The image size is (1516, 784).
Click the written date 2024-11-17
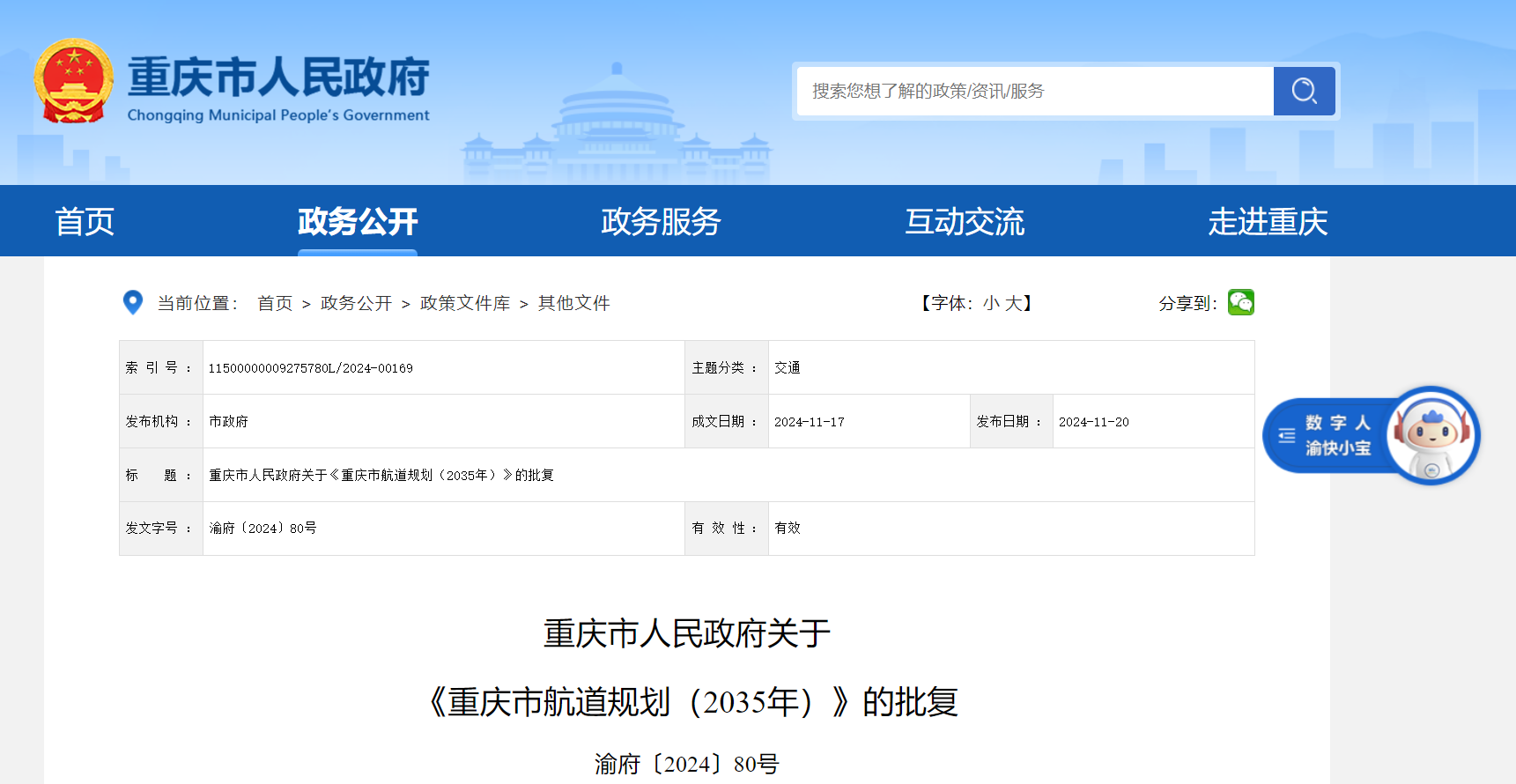[810, 422]
